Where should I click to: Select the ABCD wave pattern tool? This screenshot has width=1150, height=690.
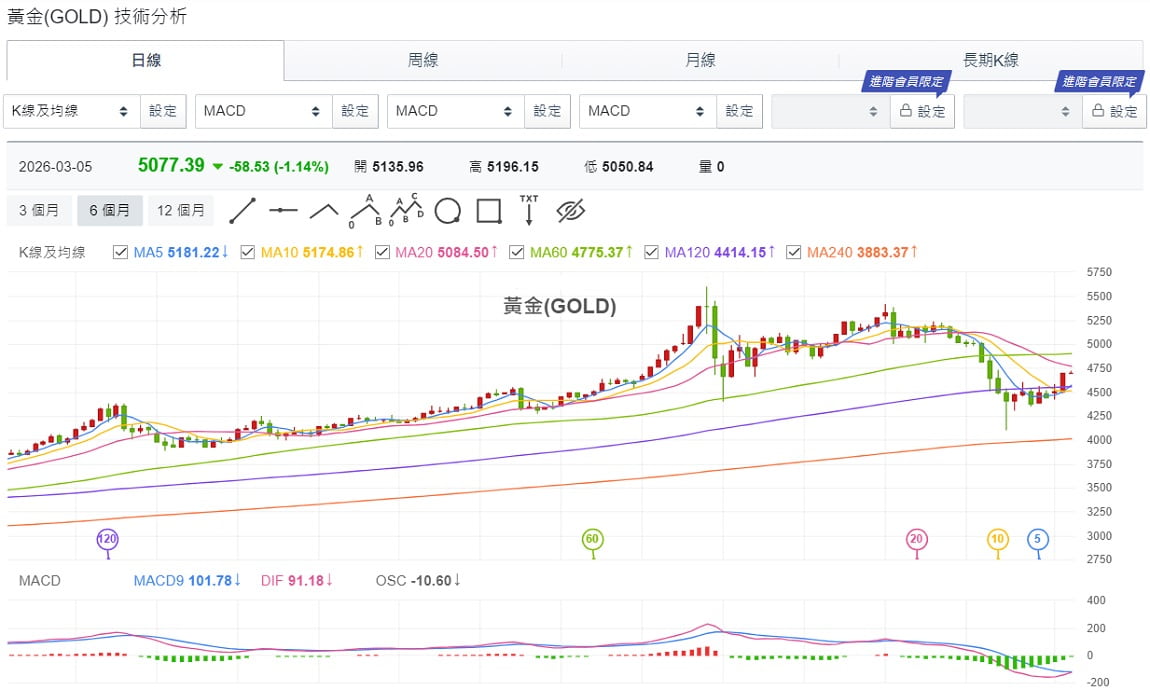pos(406,212)
